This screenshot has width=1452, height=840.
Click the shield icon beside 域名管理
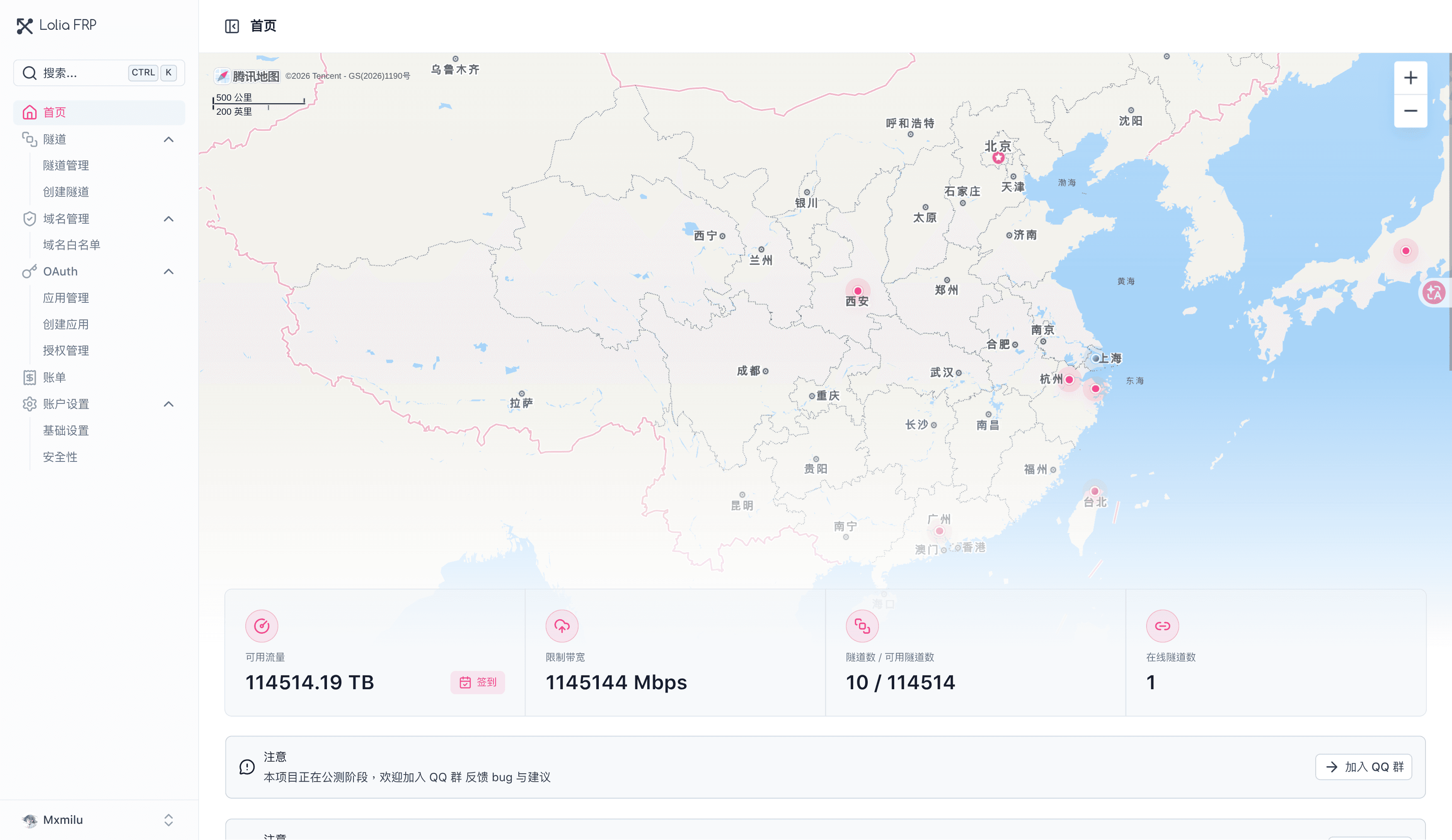point(29,218)
